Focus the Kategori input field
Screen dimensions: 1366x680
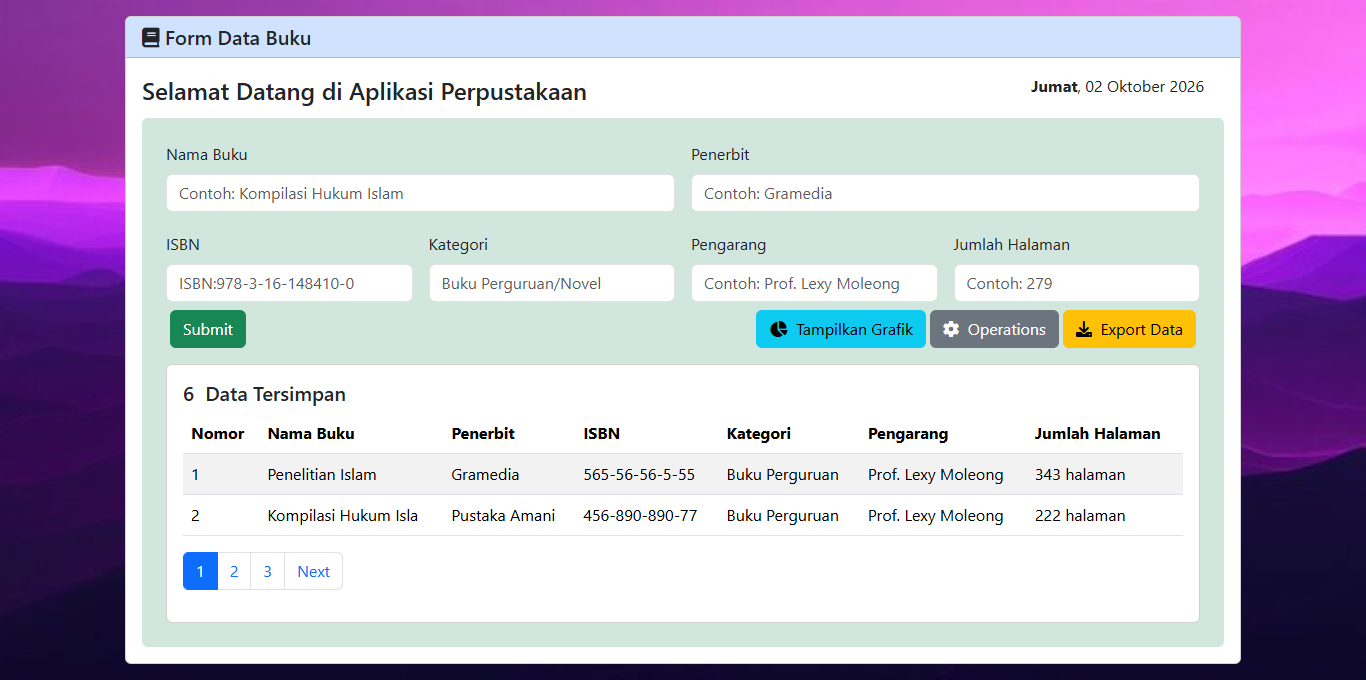pyautogui.click(x=552, y=283)
